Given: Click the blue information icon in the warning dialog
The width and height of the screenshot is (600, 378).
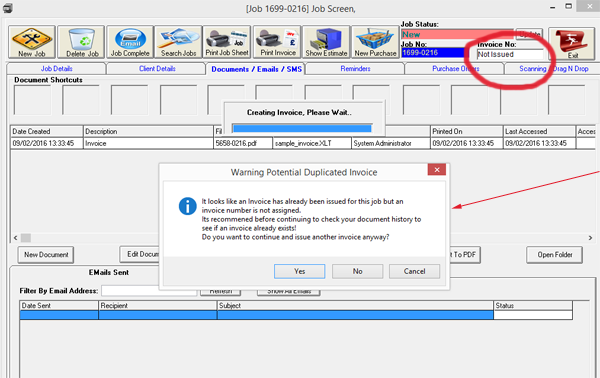Looking at the screenshot, I should click(x=188, y=206).
